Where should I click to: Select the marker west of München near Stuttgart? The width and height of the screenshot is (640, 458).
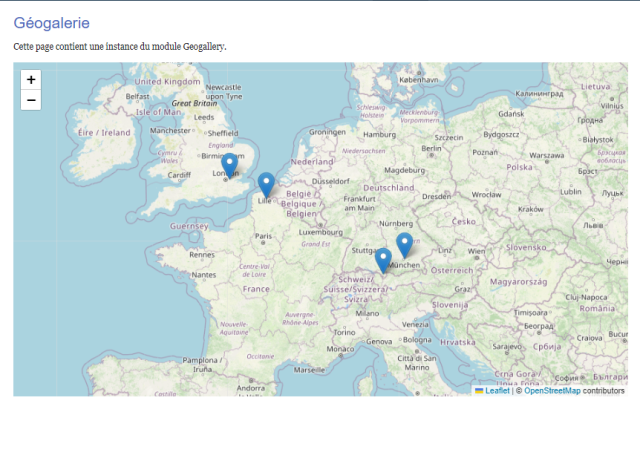383,261
